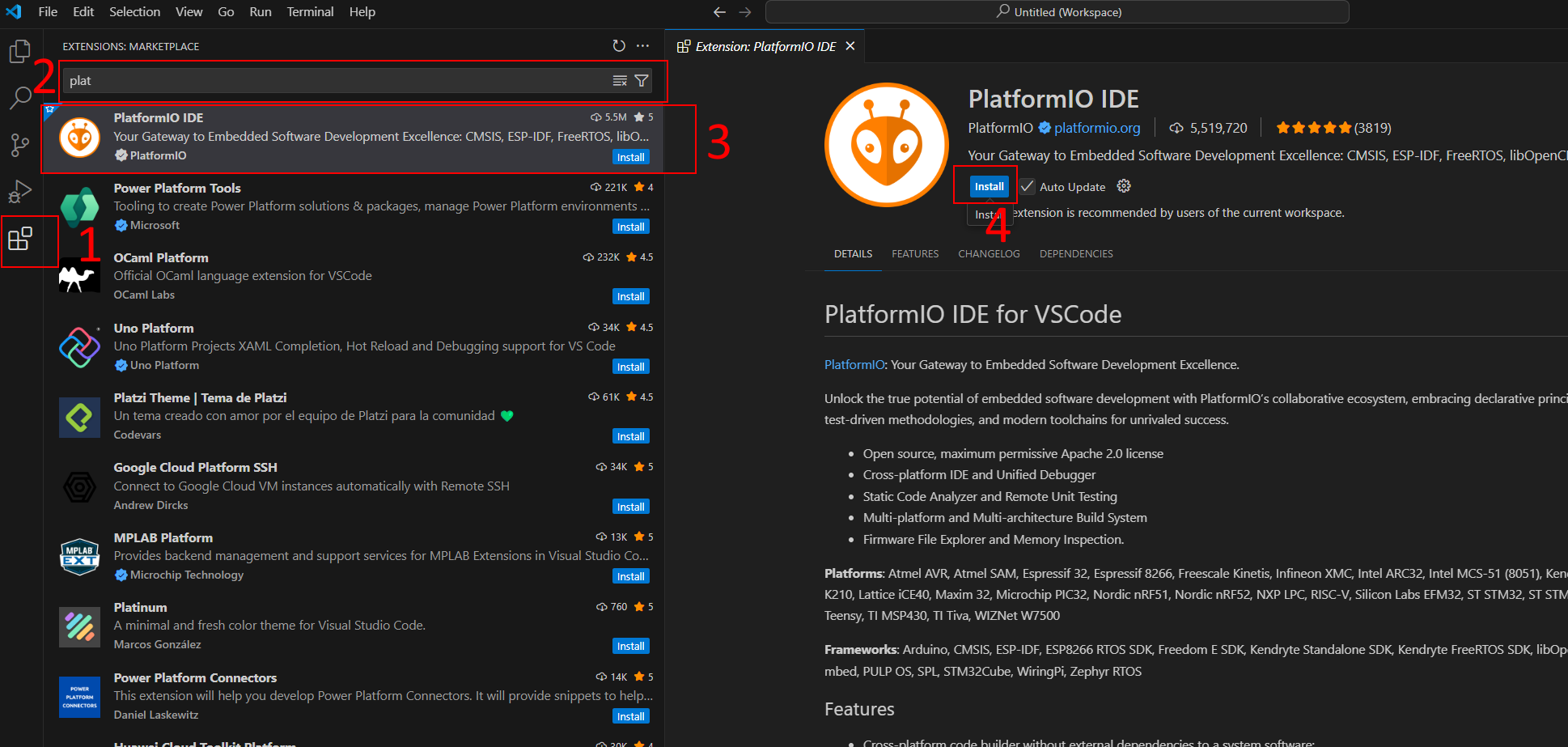Click the large PlatformIO IDE logo
The image size is (1568, 747).
pos(887,145)
